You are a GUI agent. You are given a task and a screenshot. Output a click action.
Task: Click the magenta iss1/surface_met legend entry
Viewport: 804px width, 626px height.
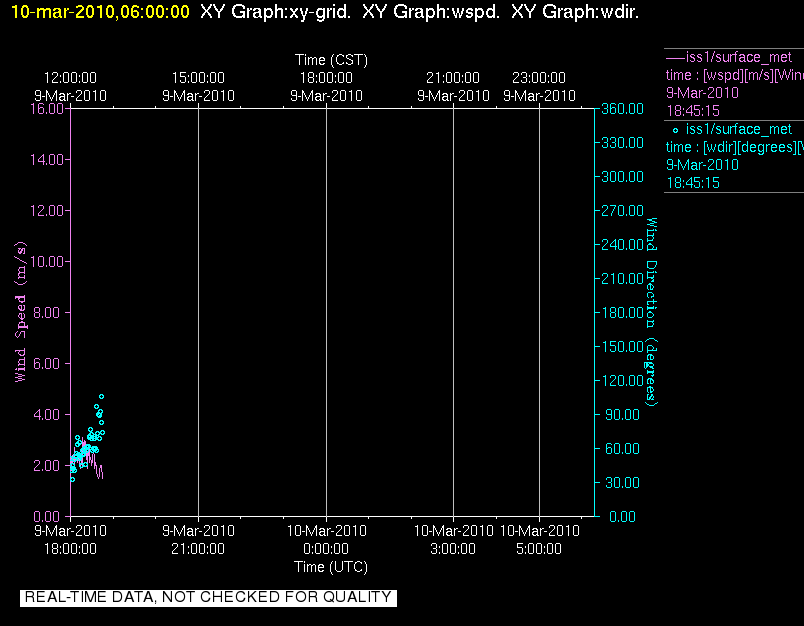click(x=729, y=57)
